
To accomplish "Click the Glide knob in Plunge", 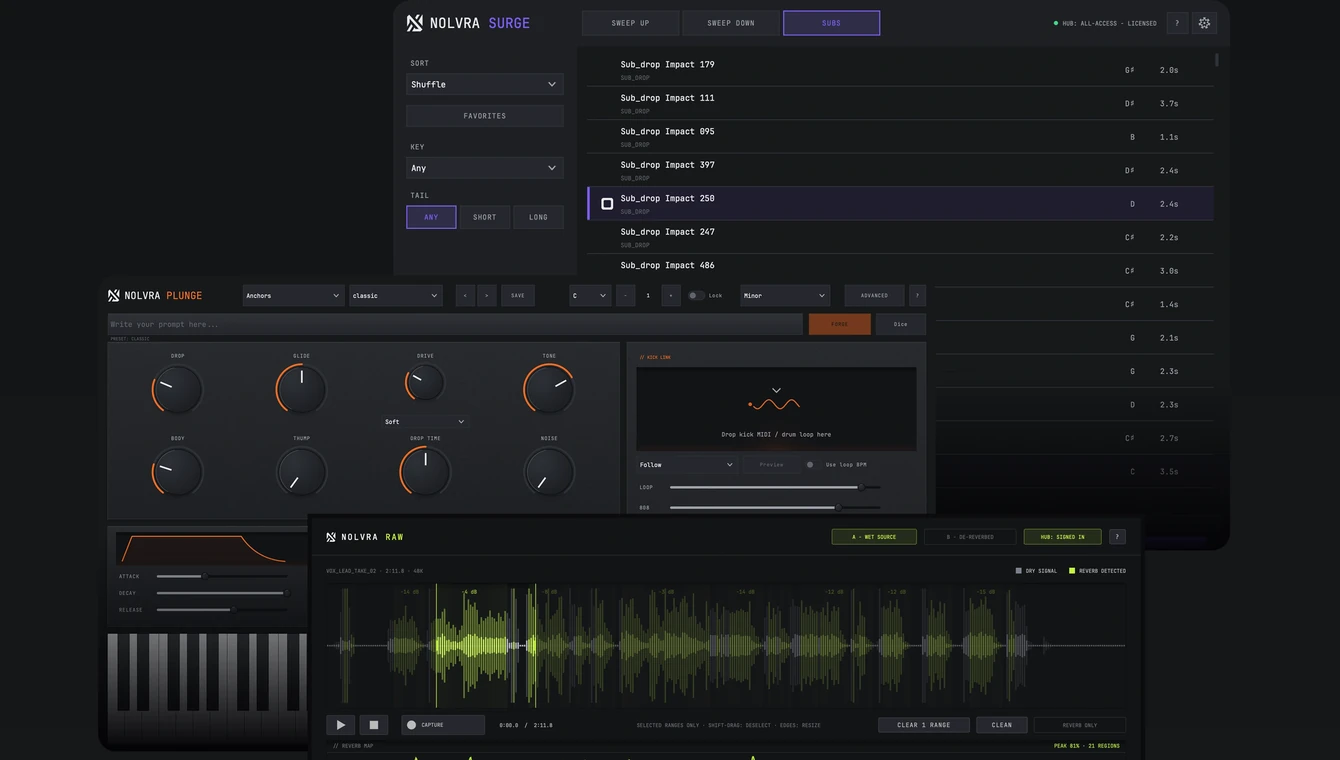I will [x=301, y=389].
